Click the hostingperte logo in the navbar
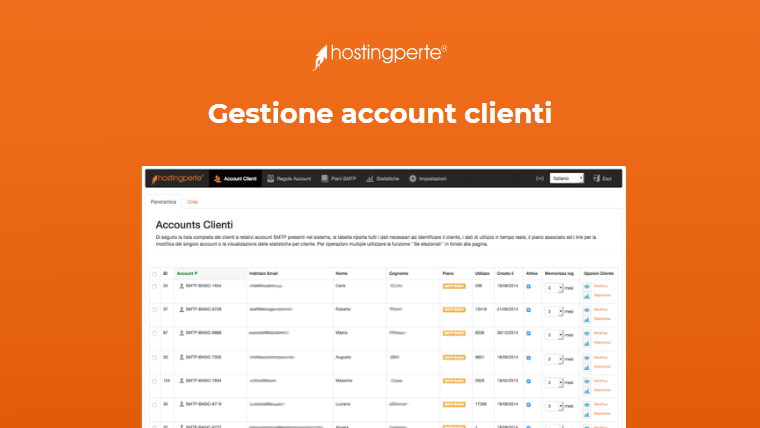This screenshot has height=428, width=760. pos(177,178)
